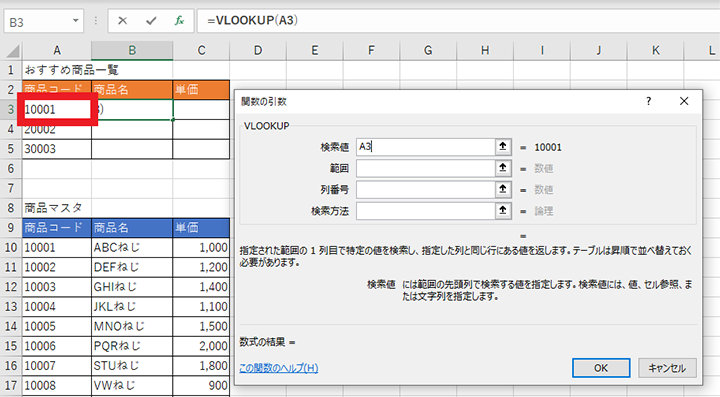Click cell MNOねじ
Image resolution: width=720 pixels, height=397 pixels.
(132, 326)
